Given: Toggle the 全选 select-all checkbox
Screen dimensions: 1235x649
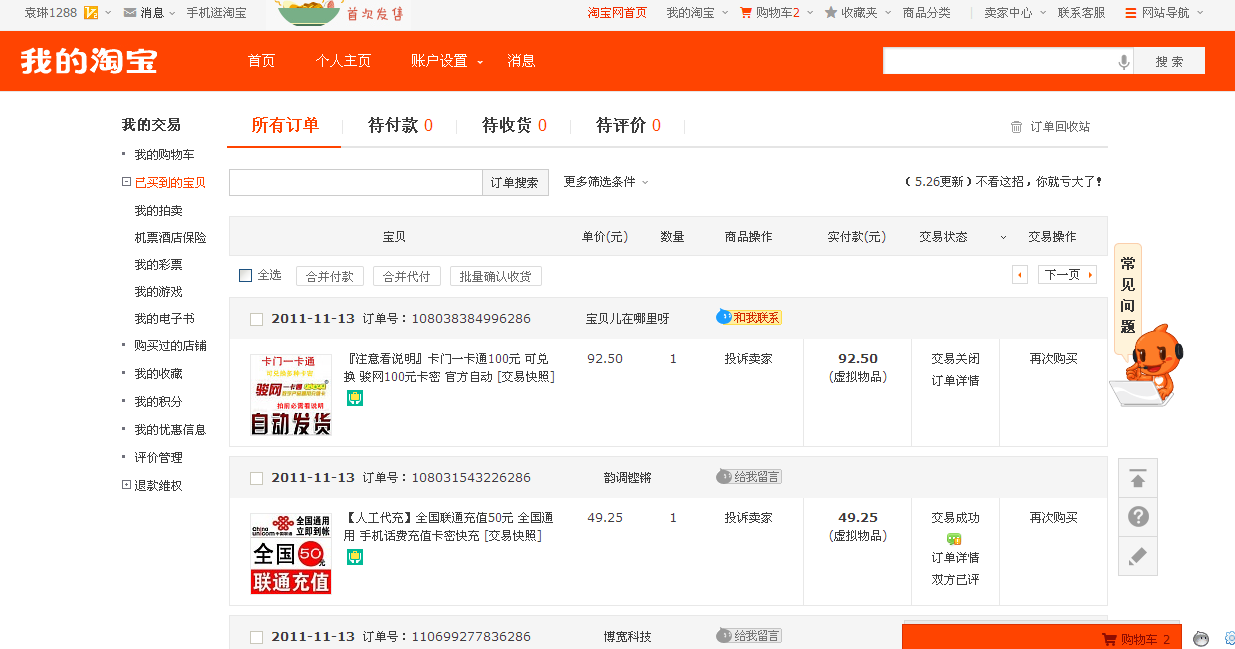Looking at the screenshot, I should pyautogui.click(x=246, y=275).
